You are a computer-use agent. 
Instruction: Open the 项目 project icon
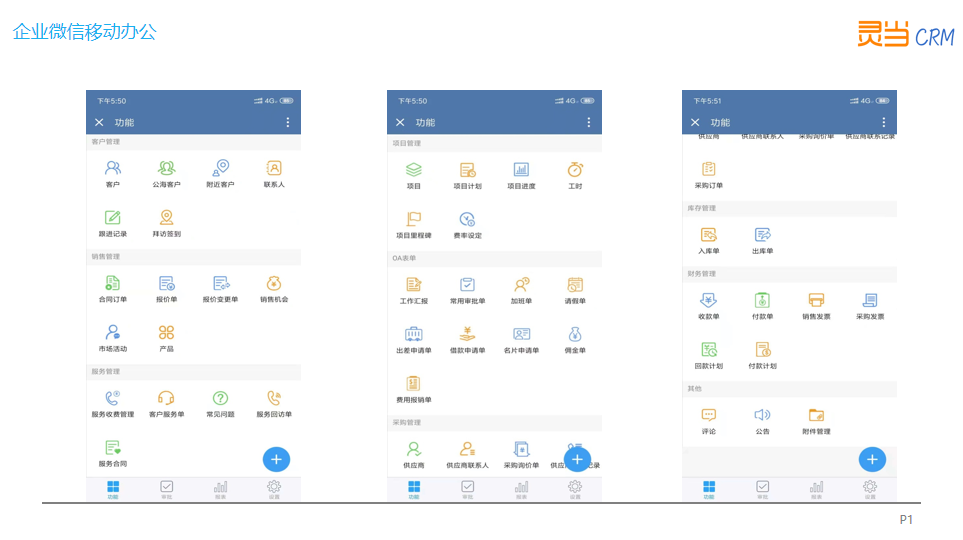pos(414,170)
